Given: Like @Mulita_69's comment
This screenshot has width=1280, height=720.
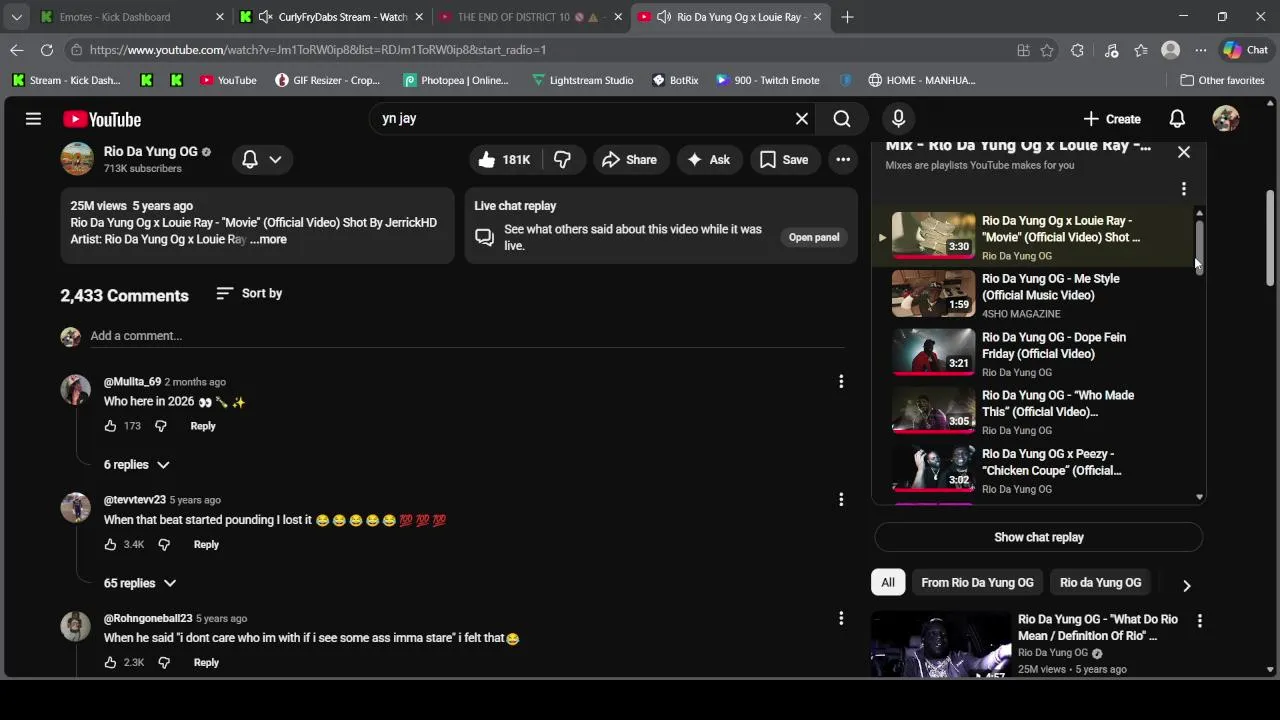Looking at the screenshot, I should pos(110,426).
